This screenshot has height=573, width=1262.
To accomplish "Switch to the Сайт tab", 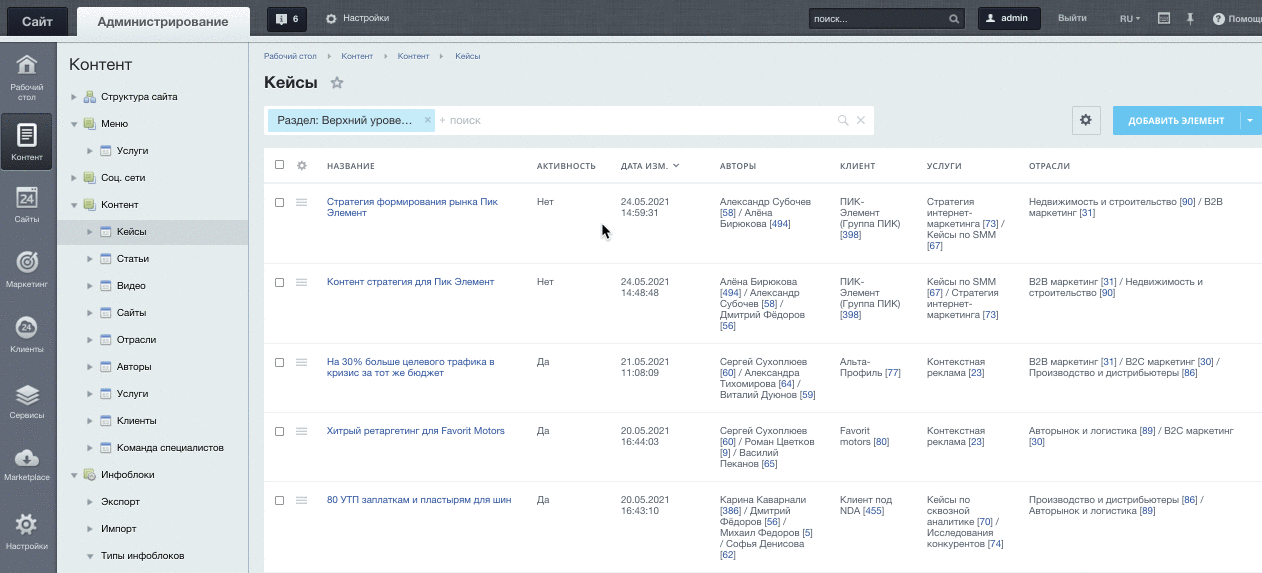I will pos(37,21).
